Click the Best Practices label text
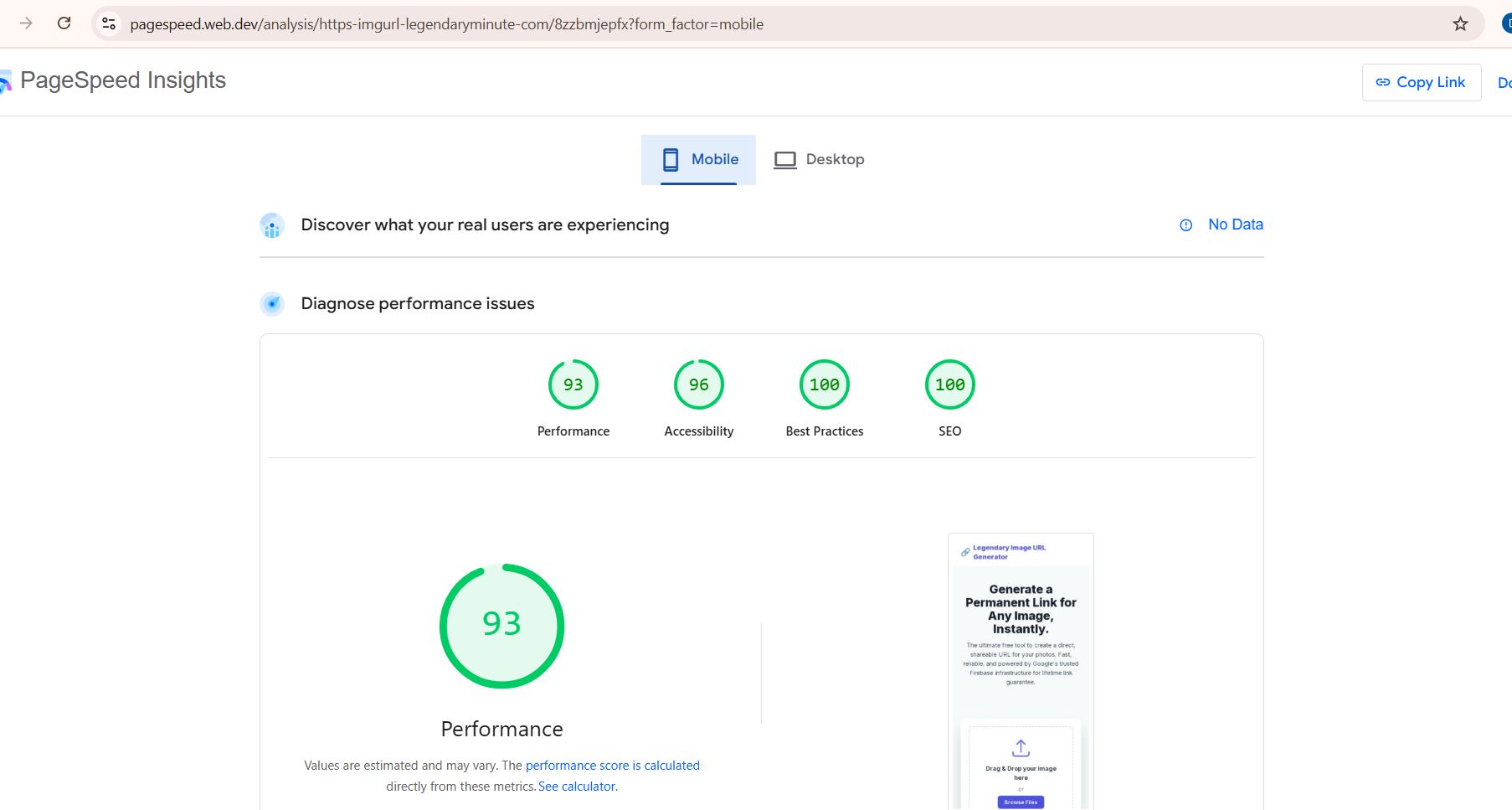The width and height of the screenshot is (1512, 810). pyautogui.click(x=825, y=431)
